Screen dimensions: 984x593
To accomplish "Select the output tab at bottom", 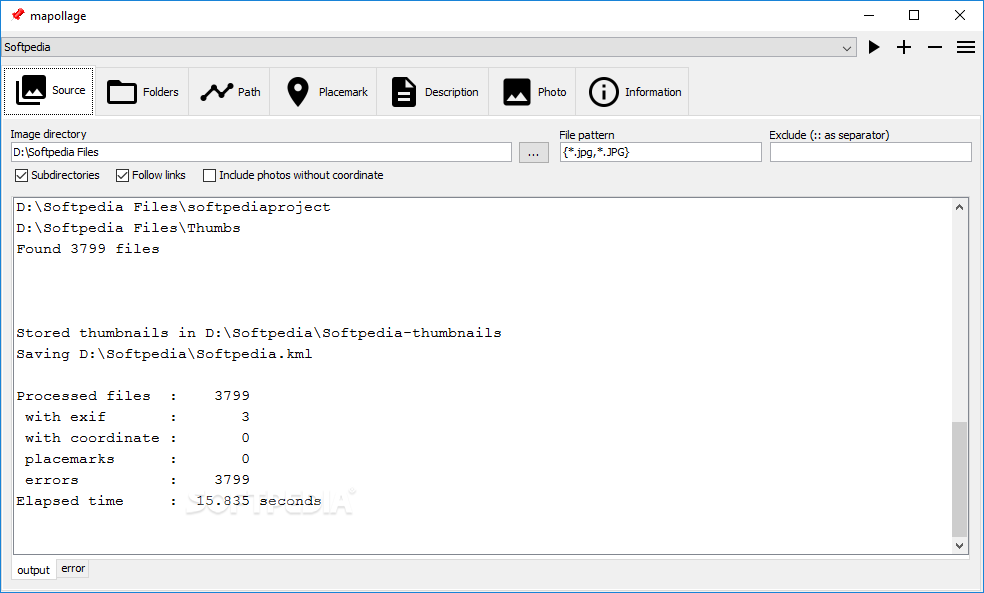I will 34,570.
